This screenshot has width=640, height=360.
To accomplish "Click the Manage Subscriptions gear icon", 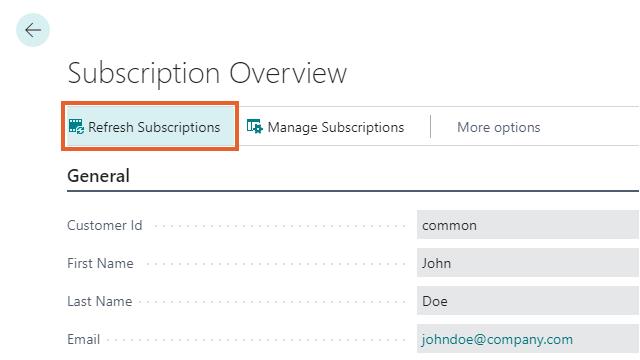I will (255, 127).
